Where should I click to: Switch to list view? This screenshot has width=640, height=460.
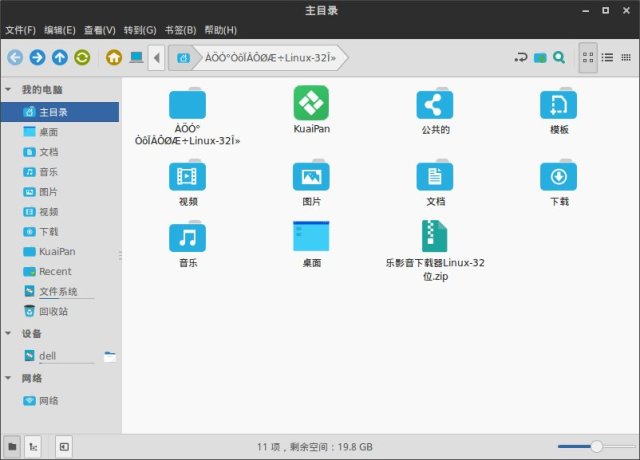pyautogui.click(x=607, y=58)
